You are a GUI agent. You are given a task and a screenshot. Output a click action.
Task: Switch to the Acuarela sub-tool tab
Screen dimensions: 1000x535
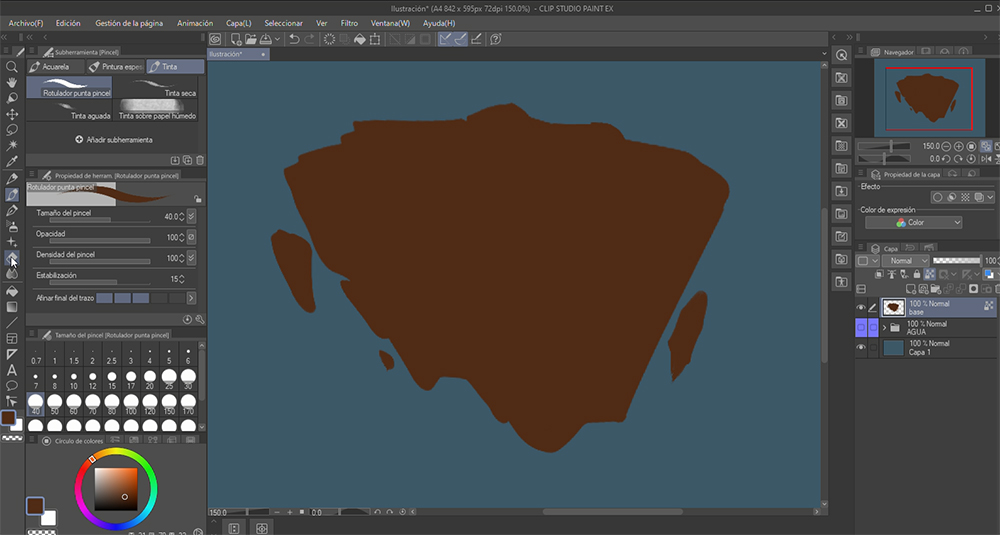56,67
